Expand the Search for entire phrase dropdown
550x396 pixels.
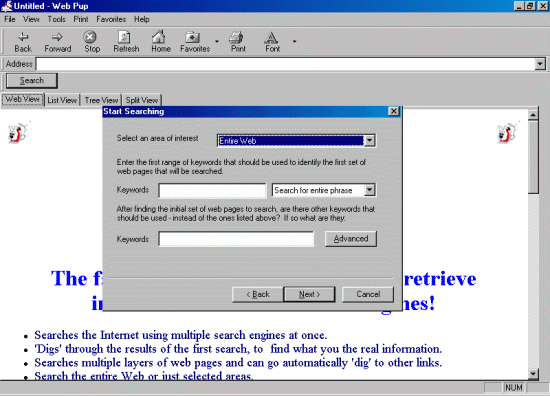click(369, 190)
